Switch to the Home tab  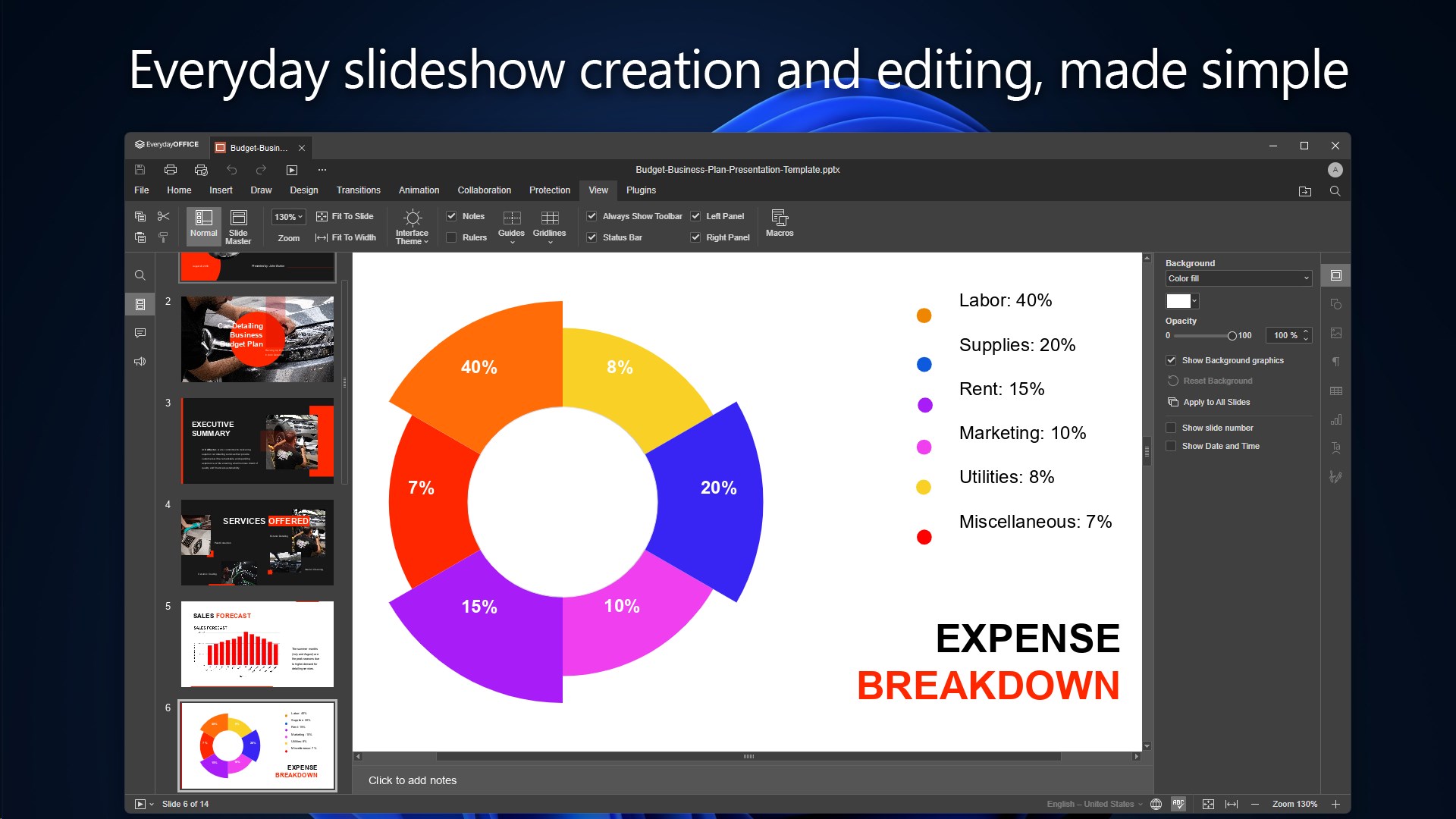[179, 190]
